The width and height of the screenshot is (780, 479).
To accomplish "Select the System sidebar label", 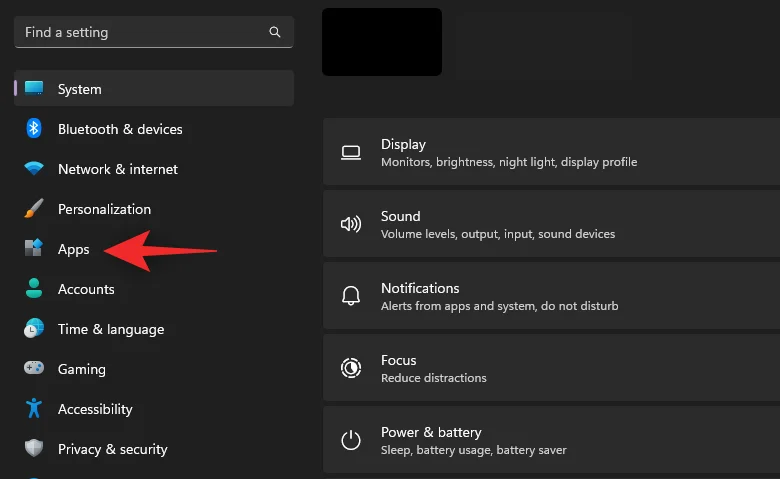I will point(80,89).
